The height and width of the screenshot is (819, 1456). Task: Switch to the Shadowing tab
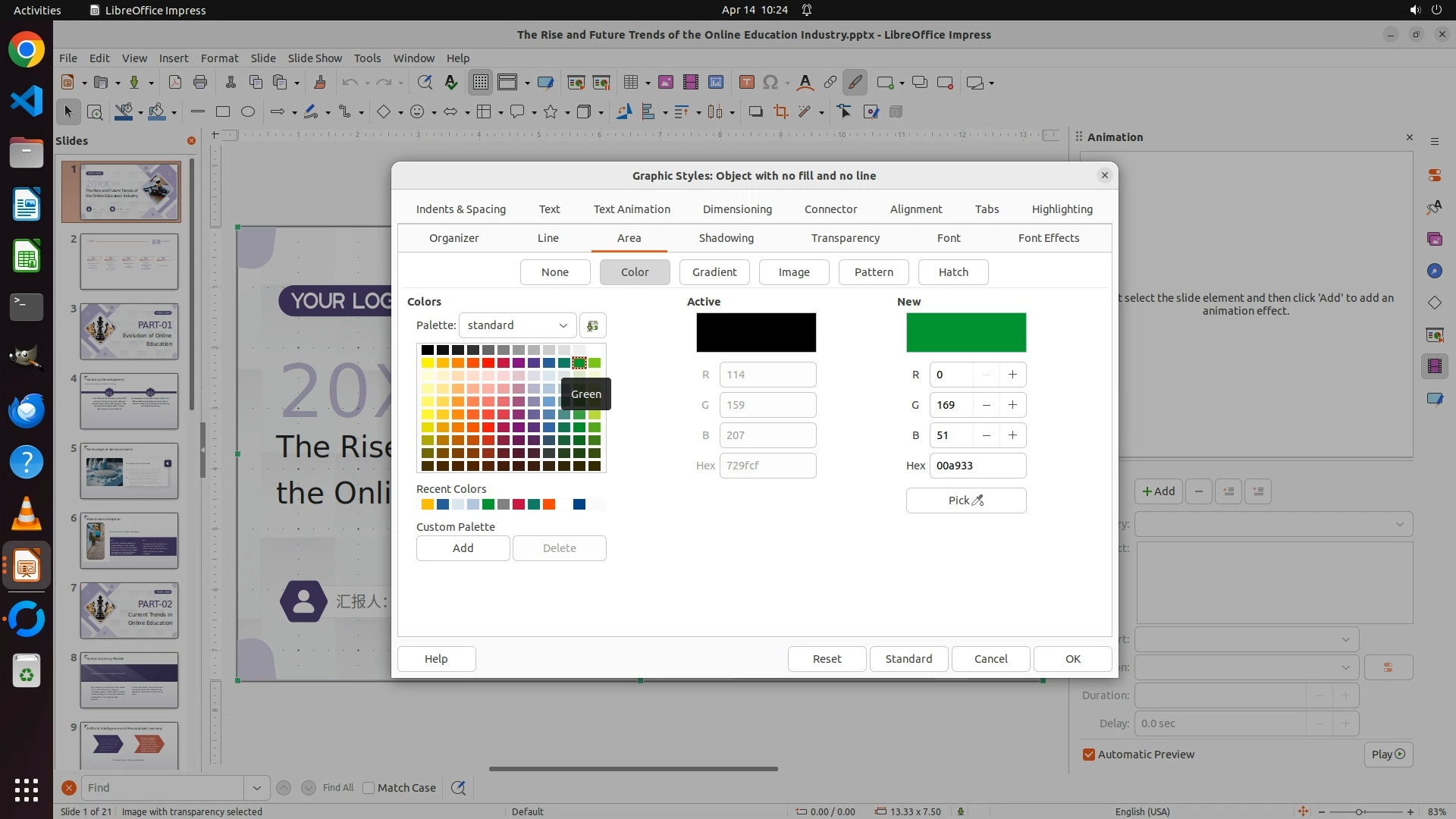[x=726, y=238]
